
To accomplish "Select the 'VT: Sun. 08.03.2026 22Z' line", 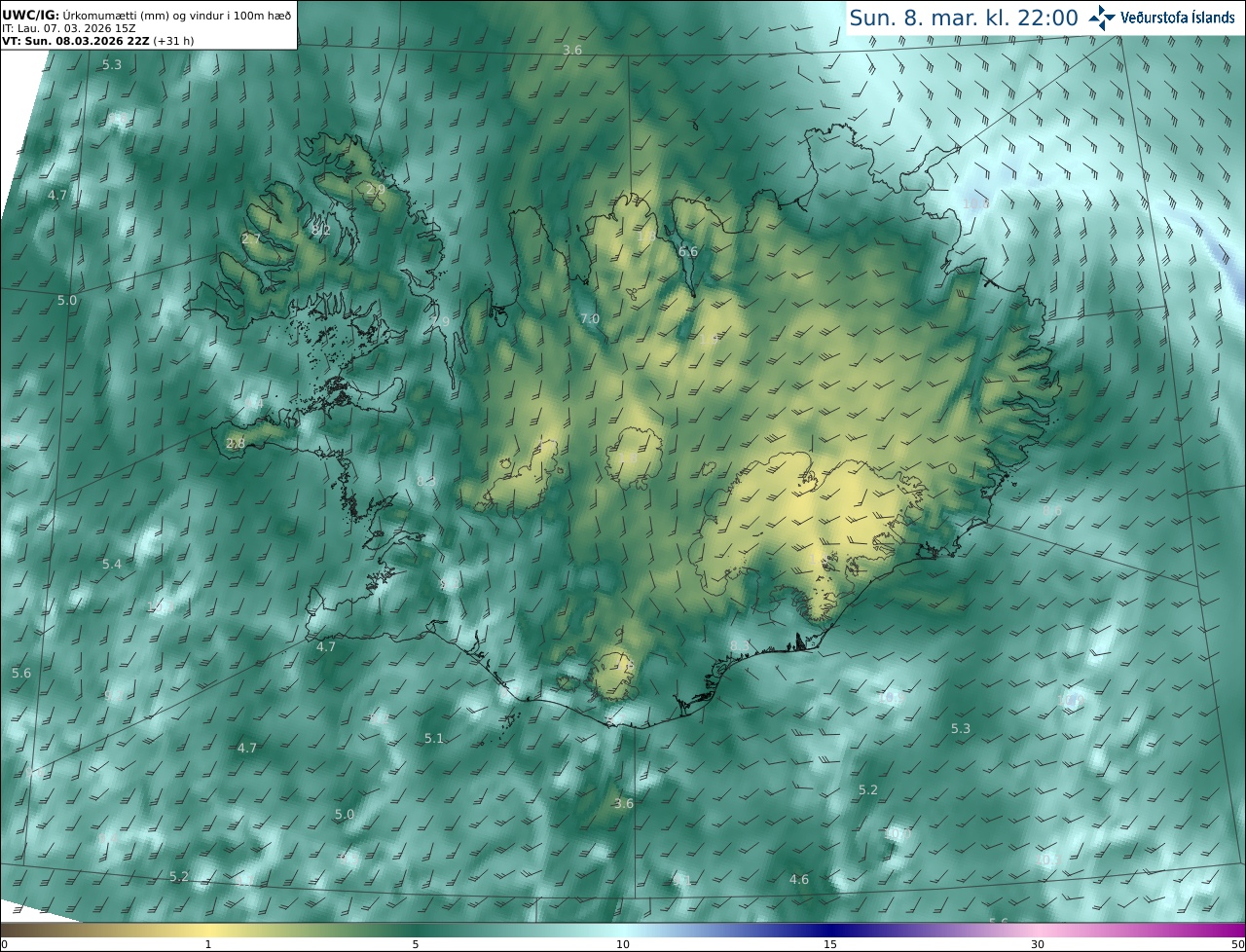I will pos(76,41).
